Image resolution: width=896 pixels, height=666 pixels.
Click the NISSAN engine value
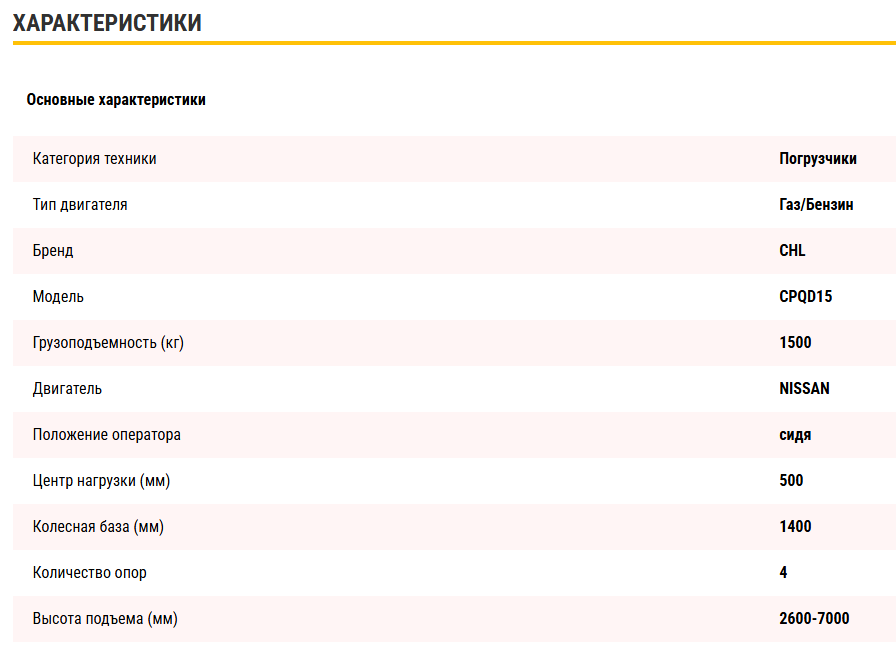tap(804, 389)
